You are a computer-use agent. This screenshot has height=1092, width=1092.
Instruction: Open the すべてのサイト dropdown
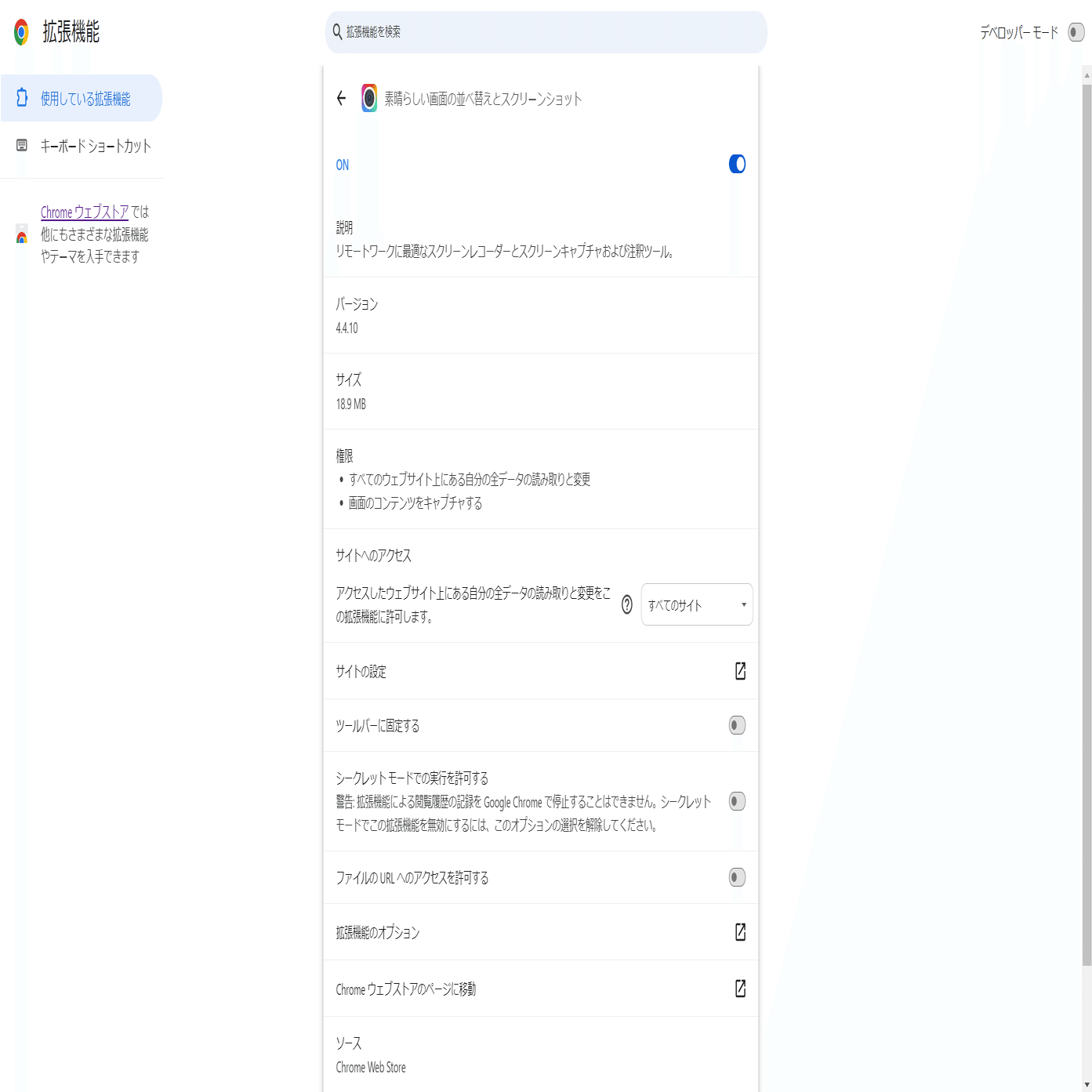coord(697,604)
